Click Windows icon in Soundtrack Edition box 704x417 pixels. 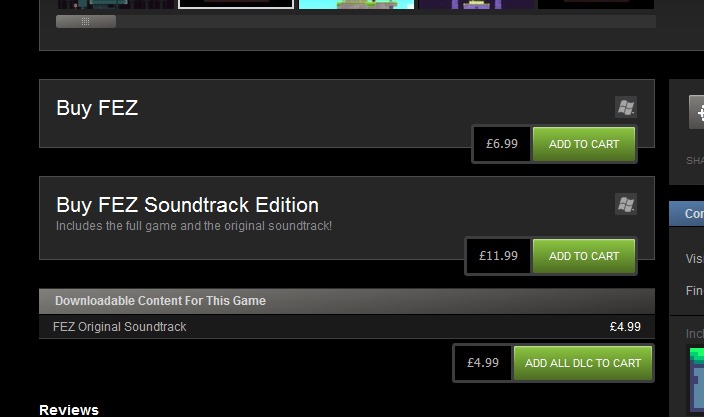point(625,204)
